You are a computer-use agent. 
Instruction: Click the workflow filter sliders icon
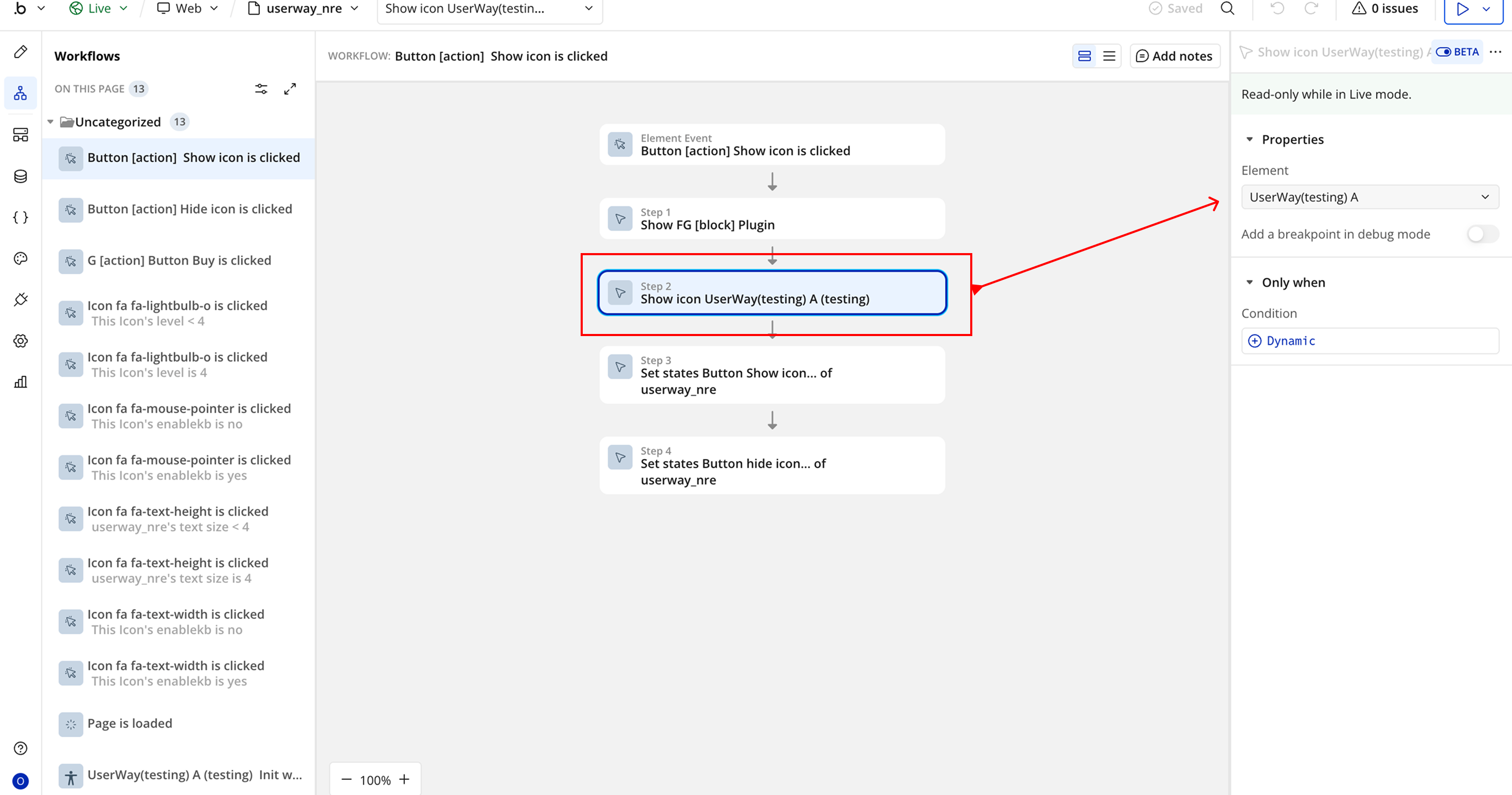point(260,89)
